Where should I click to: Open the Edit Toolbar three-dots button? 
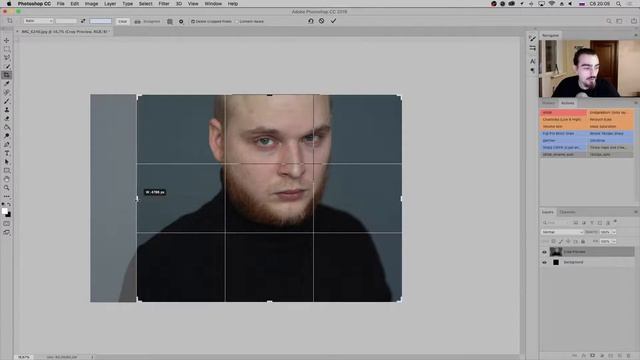pos(7,196)
